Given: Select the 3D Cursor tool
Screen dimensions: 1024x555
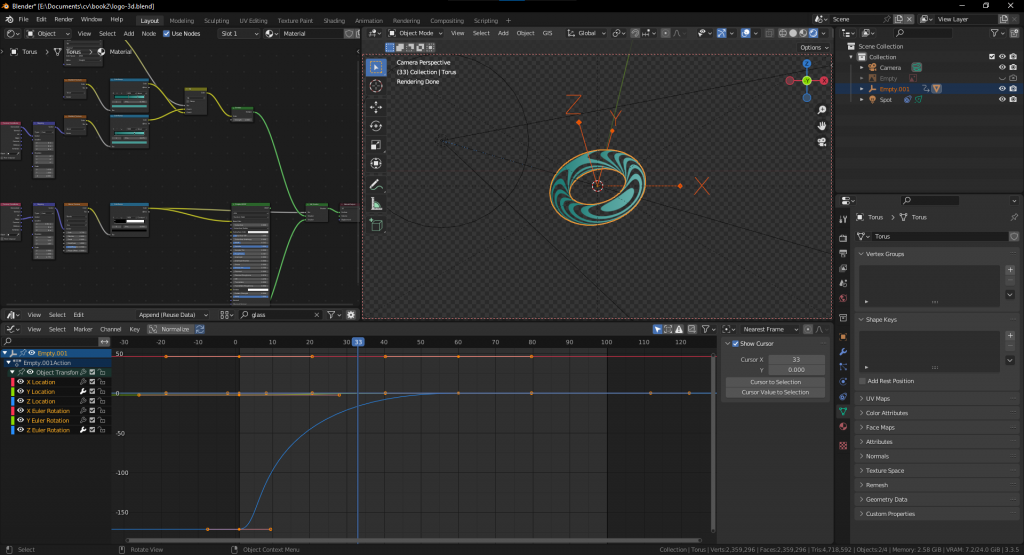Looking at the screenshot, I should (376, 86).
